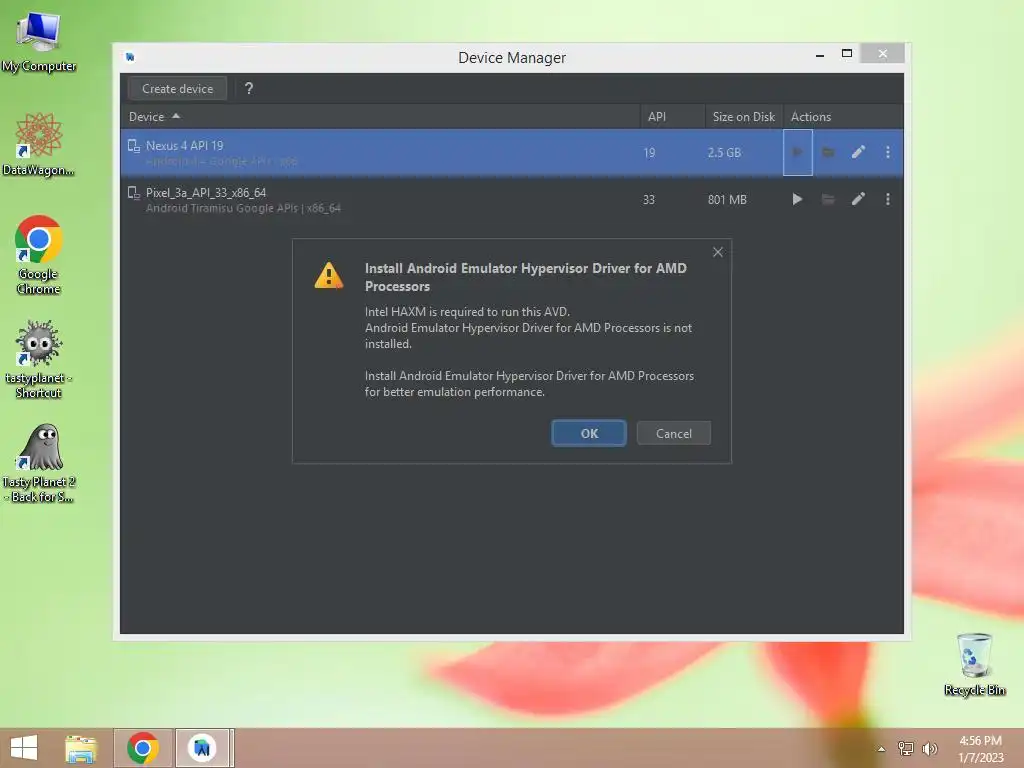
Task: Sort by Size on Disk column header
Action: tap(744, 117)
